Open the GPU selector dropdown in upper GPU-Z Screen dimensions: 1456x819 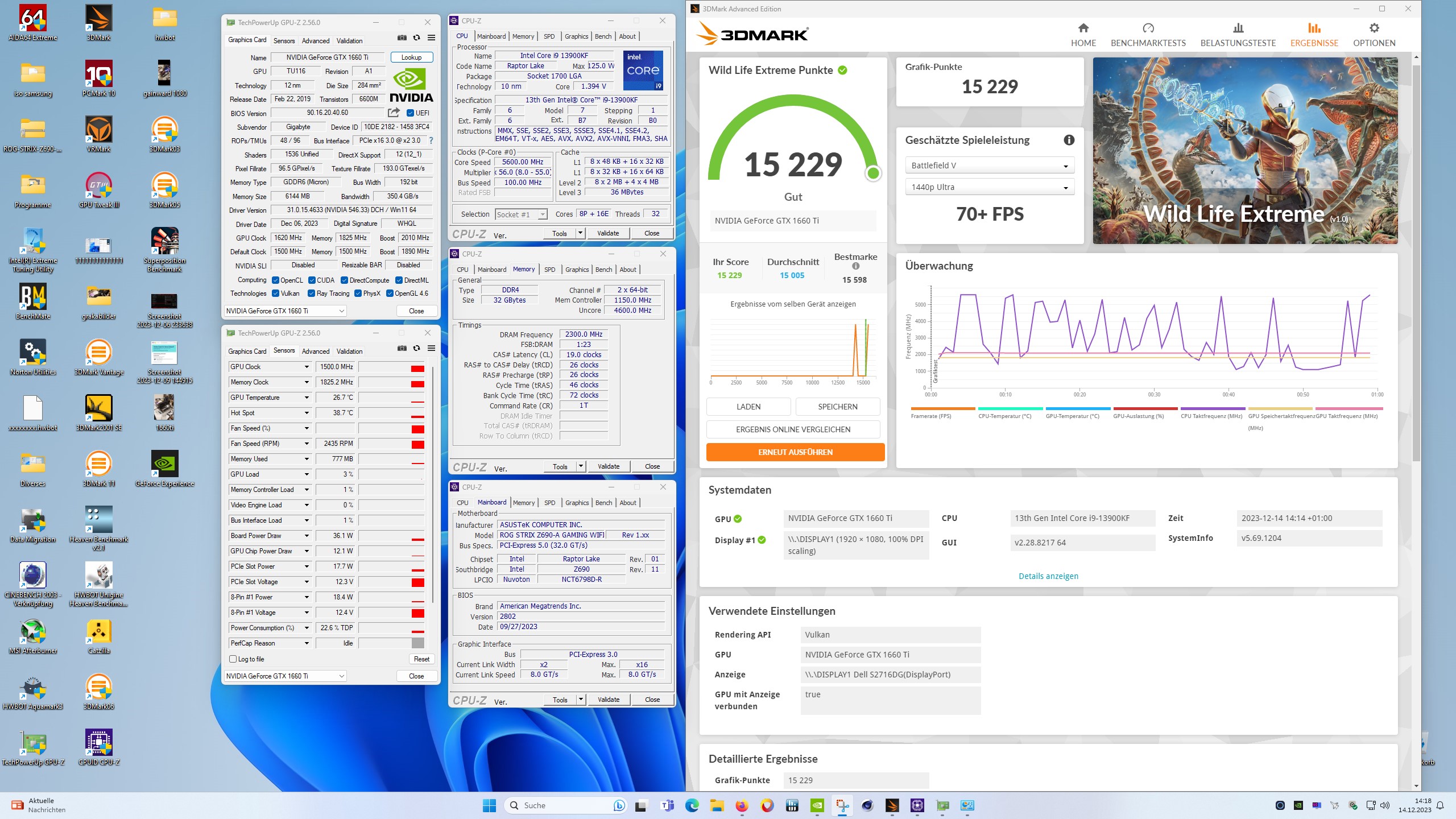pos(285,311)
